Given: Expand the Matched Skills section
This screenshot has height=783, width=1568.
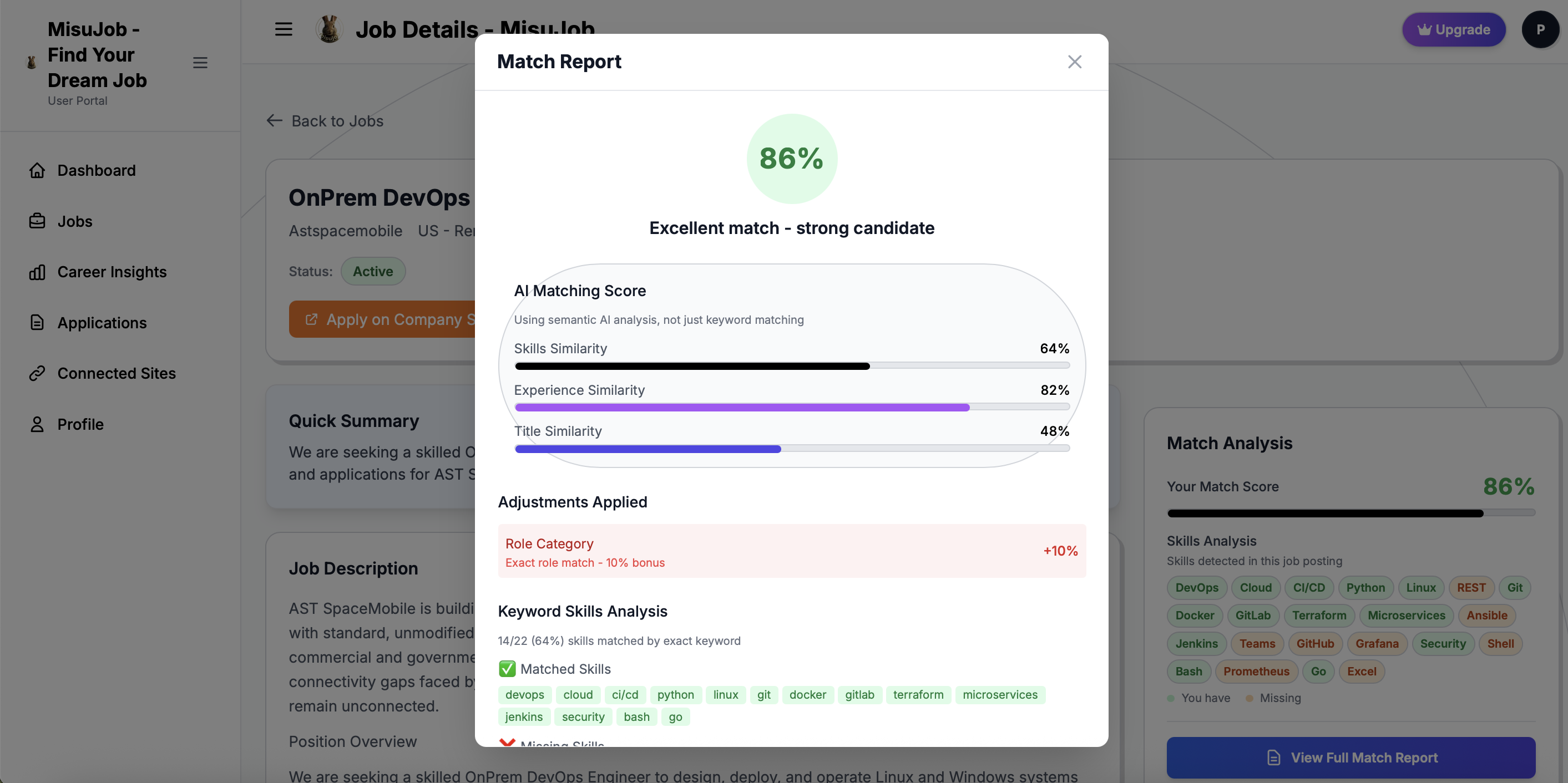Looking at the screenshot, I should (x=554, y=669).
